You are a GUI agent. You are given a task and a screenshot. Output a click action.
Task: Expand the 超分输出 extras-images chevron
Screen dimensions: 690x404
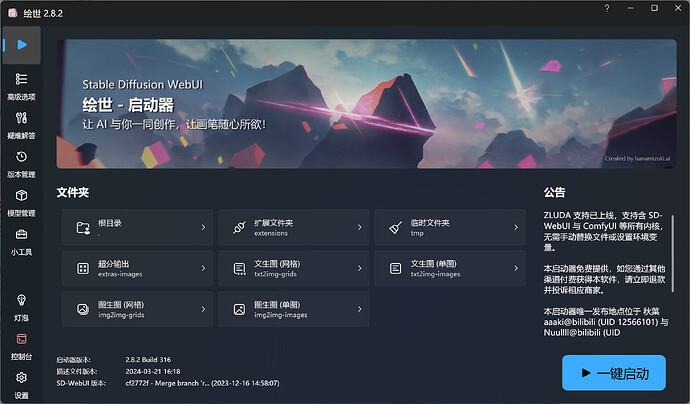[203, 268]
